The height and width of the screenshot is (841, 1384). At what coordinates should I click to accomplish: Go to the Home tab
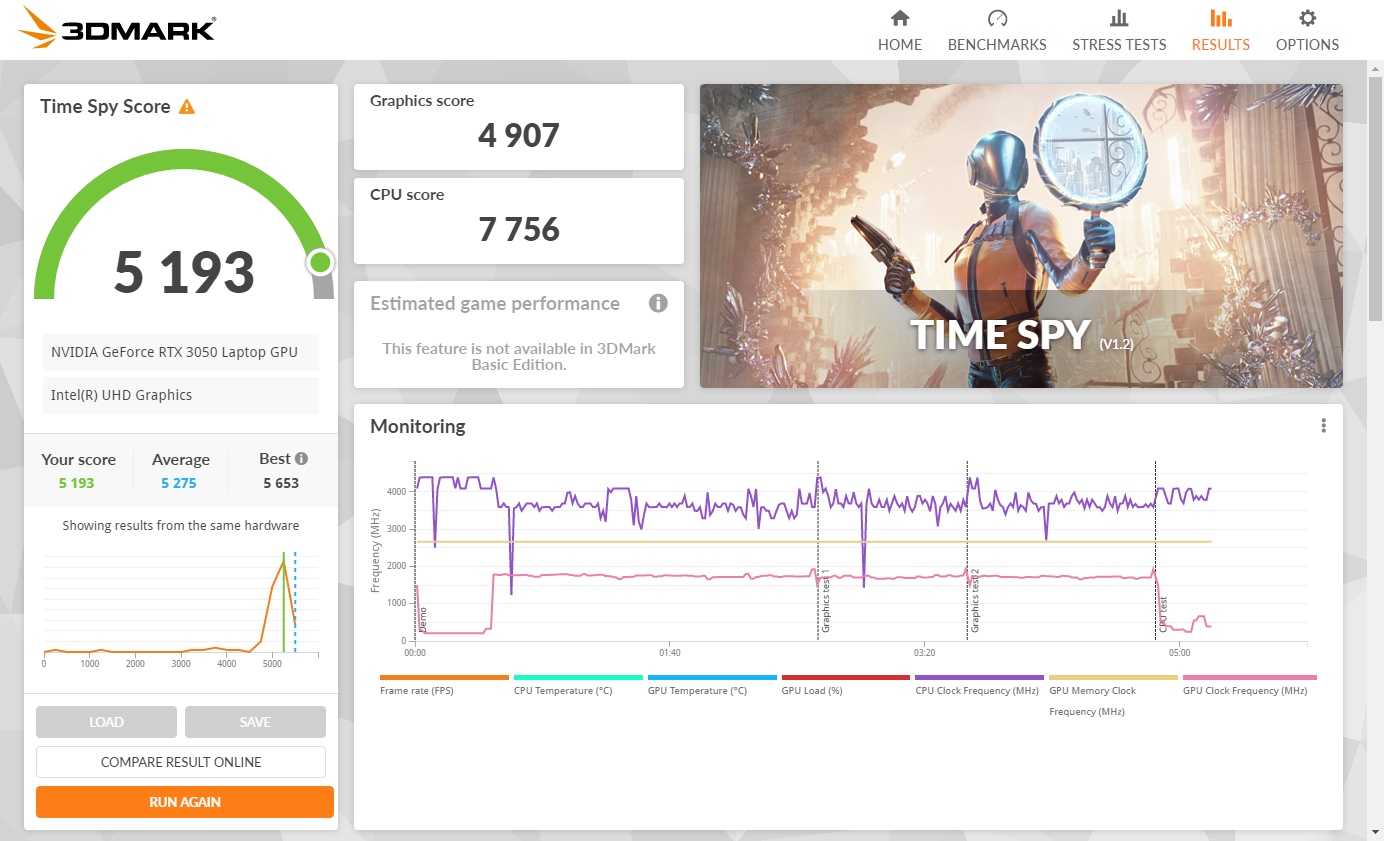[x=900, y=31]
